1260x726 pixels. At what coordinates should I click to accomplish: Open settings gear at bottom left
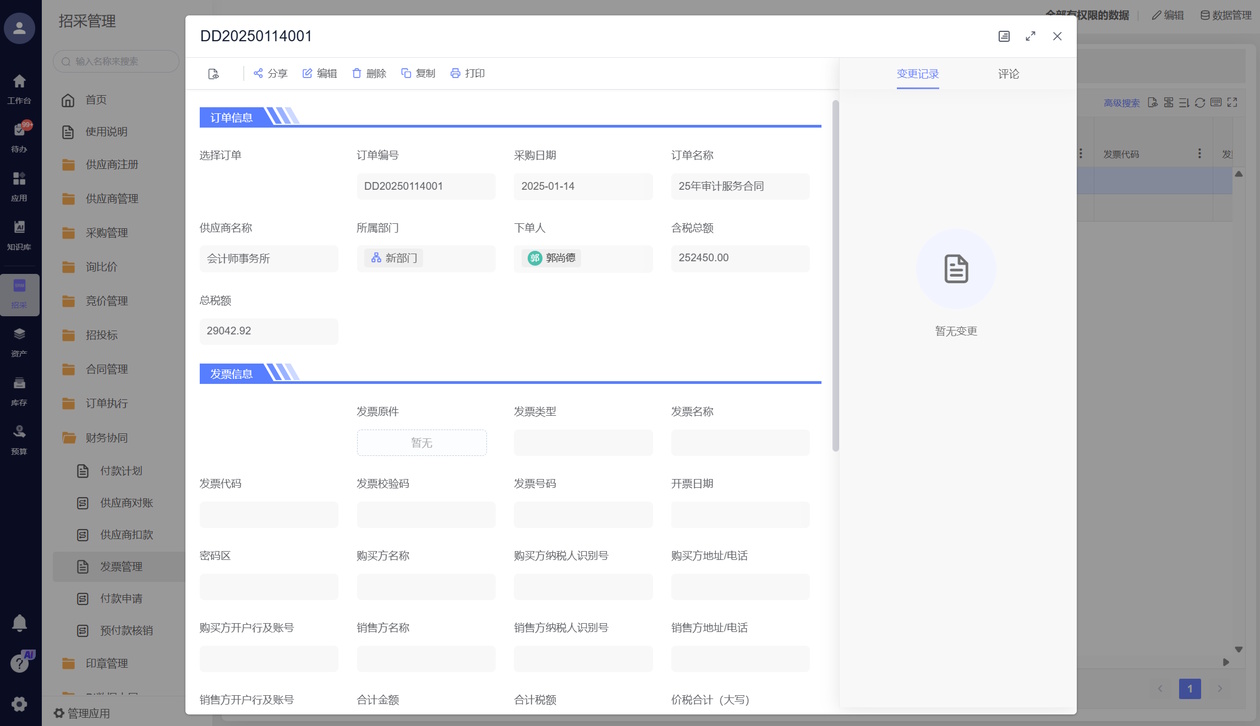coord(19,704)
